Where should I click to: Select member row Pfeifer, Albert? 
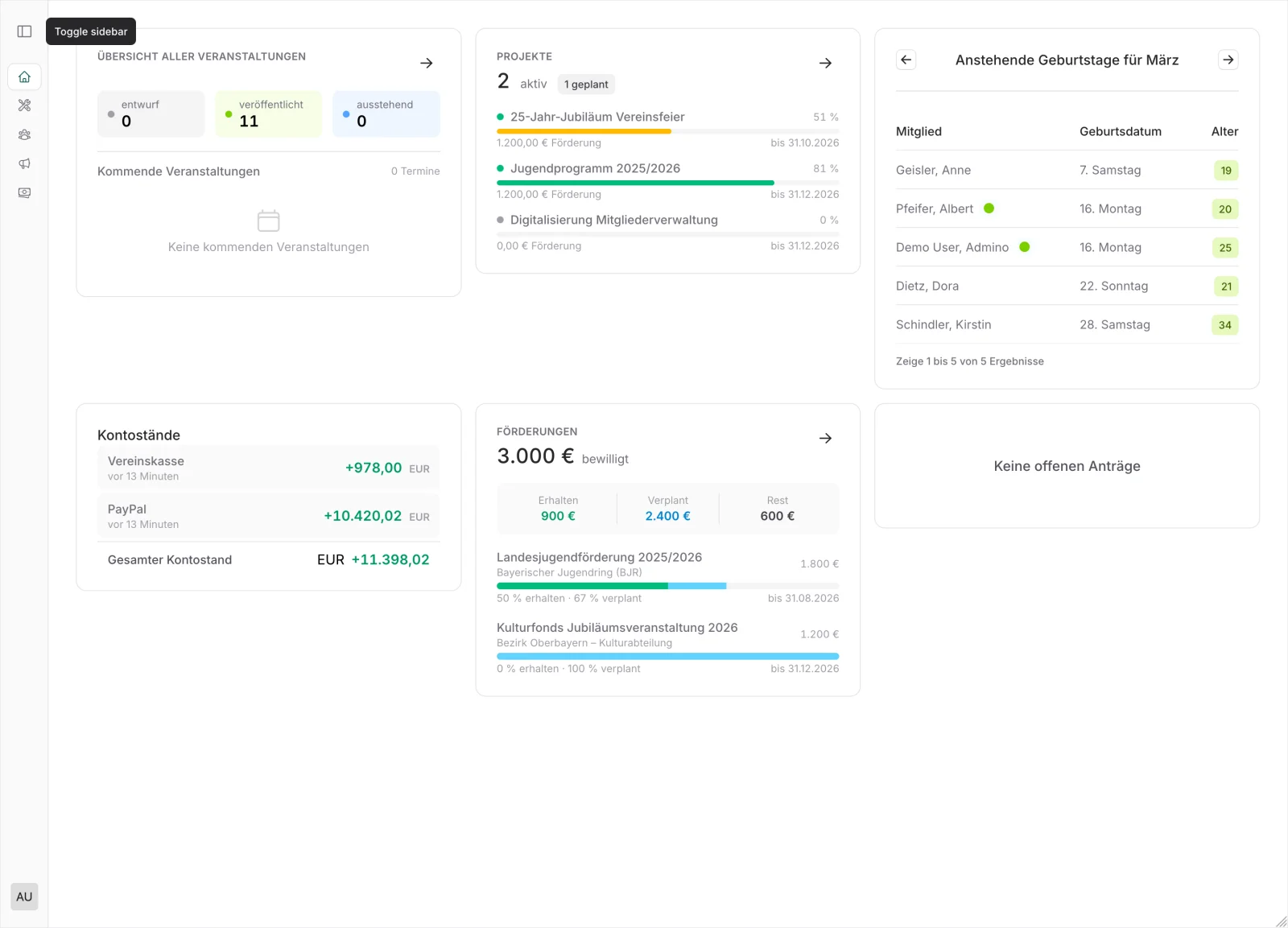click(x=1067, y=208)
